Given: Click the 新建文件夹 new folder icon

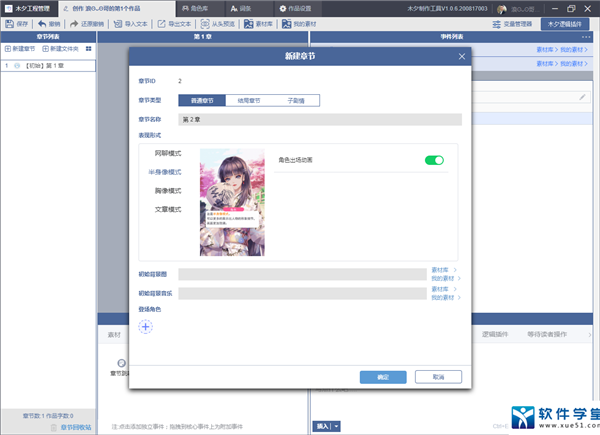Looking at the screenshot, I should pos(45,49).
